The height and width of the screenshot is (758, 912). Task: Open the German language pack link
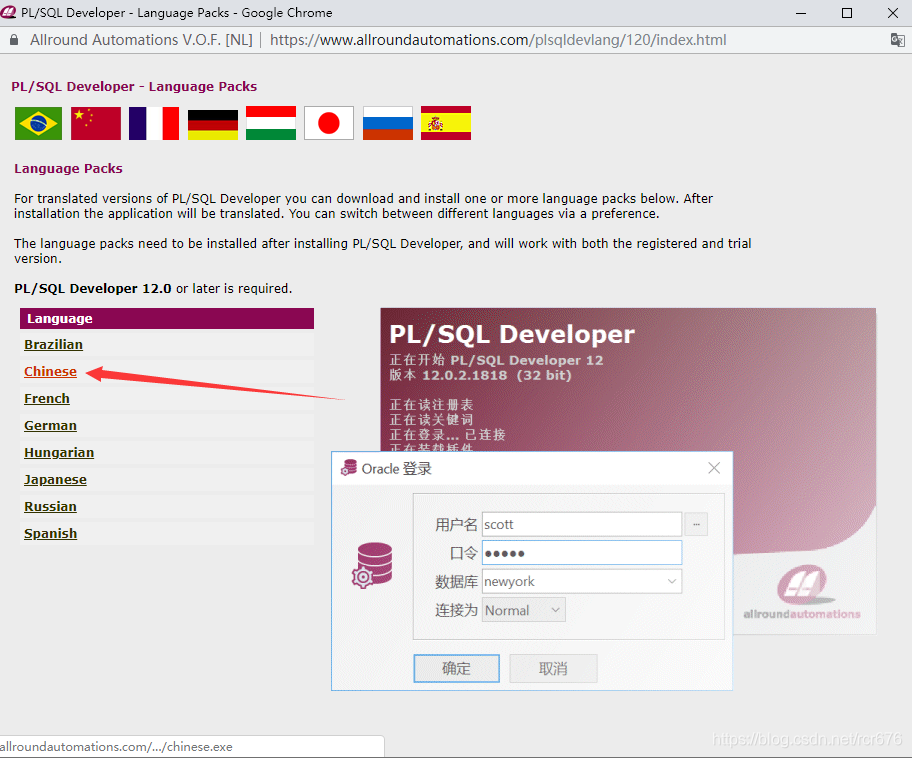pyautogui.click(x=50, y=425)
